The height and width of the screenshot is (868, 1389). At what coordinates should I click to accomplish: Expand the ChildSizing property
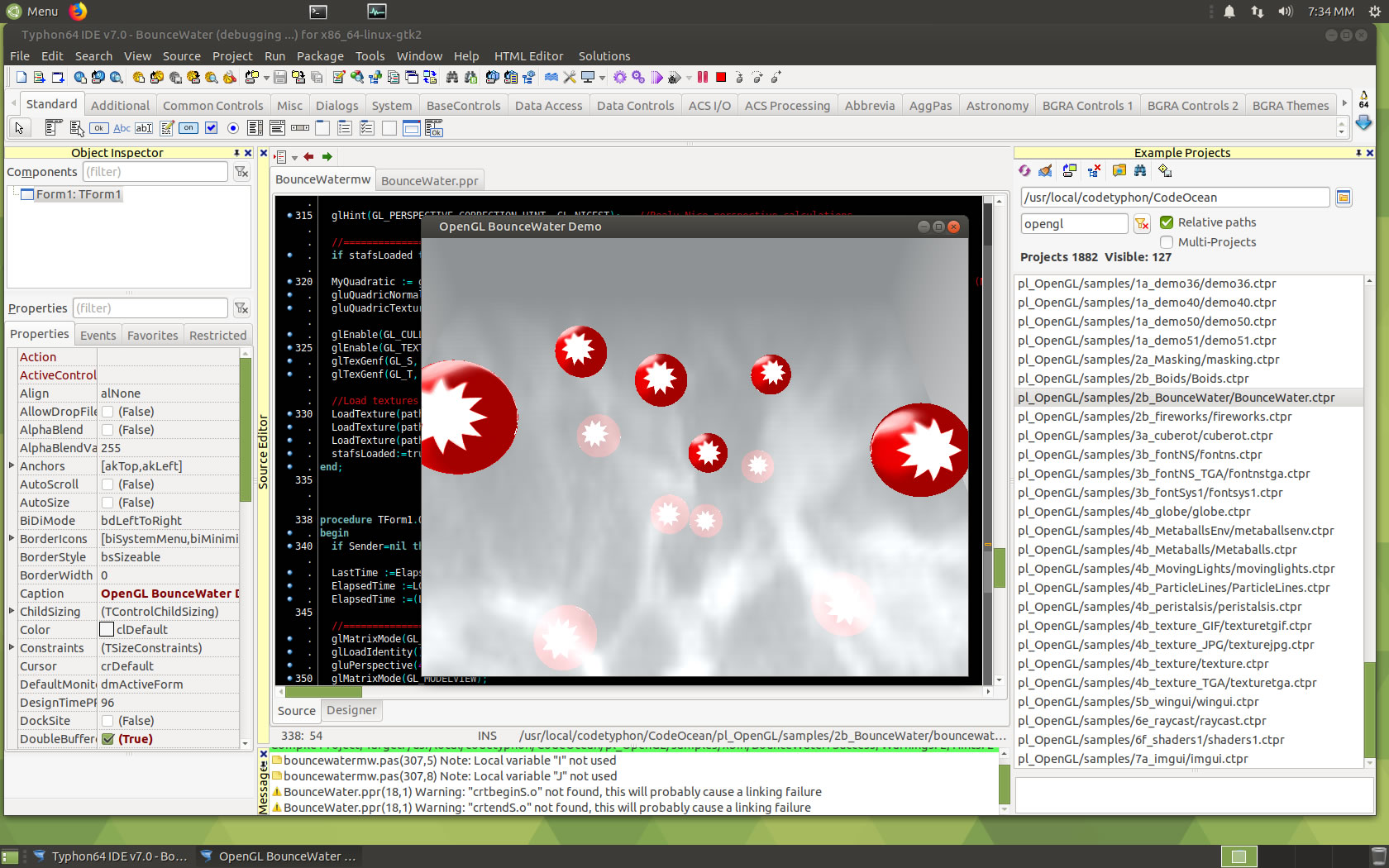click(x=12, y=611)
